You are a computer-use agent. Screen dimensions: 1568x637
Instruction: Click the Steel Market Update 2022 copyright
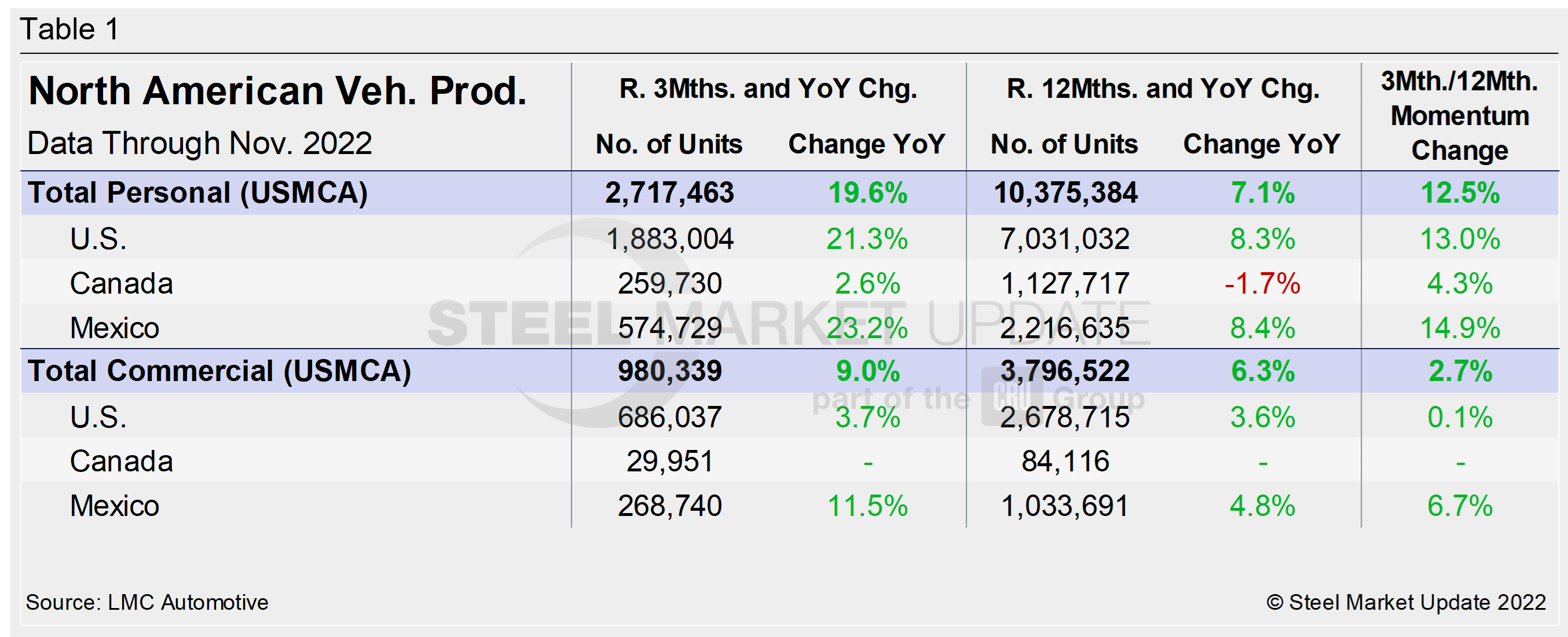tap(1406, 602)
